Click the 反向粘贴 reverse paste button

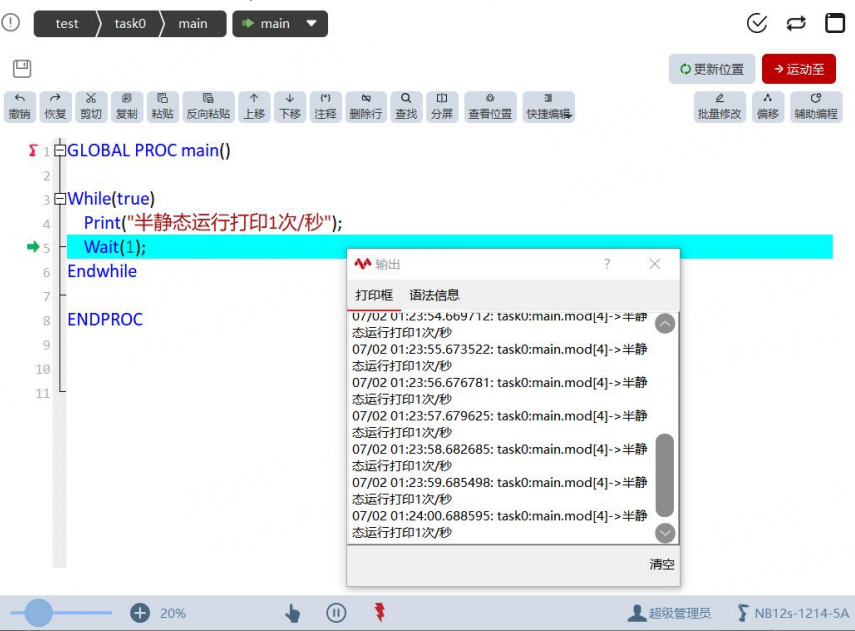click(x=208, y=106)
